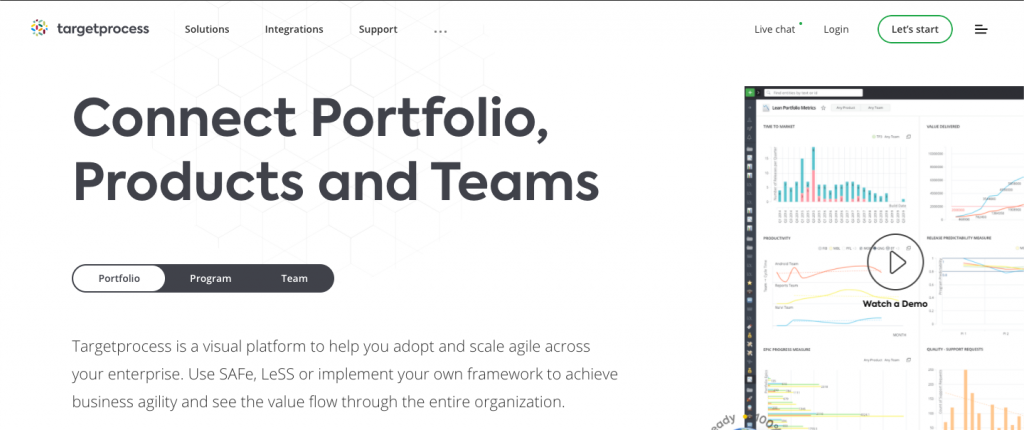Expand the Time to Market chart icon
The image size is (1024, 430).
pos(908,137)
